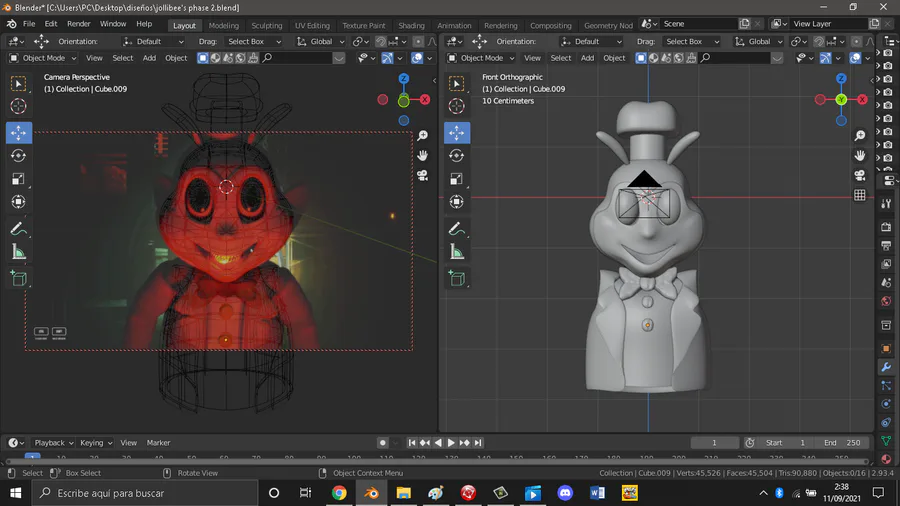This screenshot has width=900, height=506.
Task: Select Annotate pencil tool in left viewport
Action: 18,229
